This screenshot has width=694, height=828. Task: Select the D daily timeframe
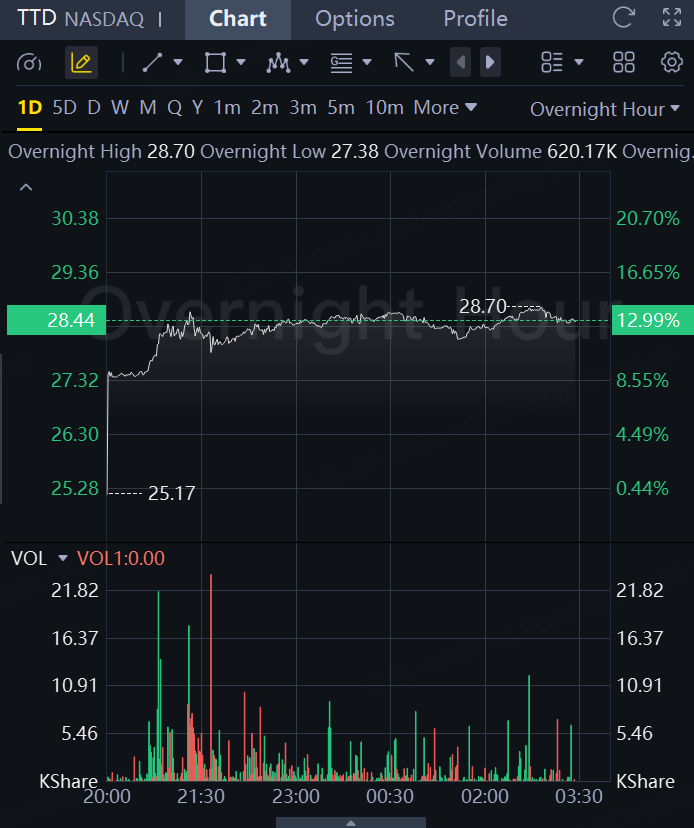pyautogui.click(x=93, y=108)
